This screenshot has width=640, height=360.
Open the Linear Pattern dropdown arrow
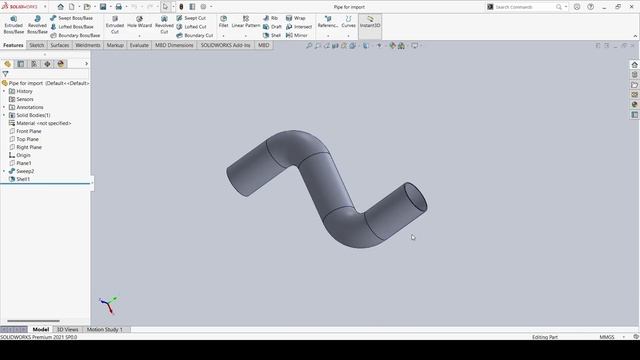tap(246, 36)
